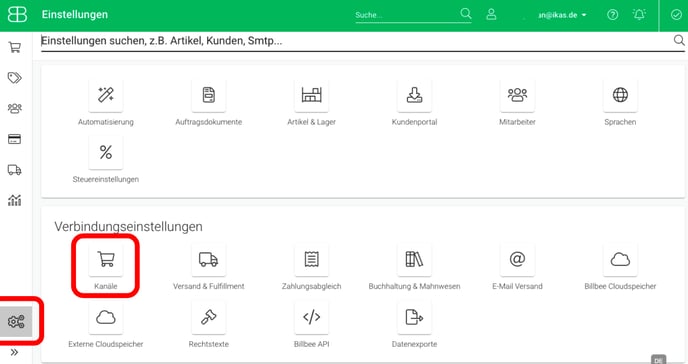
Task: Click the checkmark status icon
Action: pyautogui.click(x=676, y=14)
